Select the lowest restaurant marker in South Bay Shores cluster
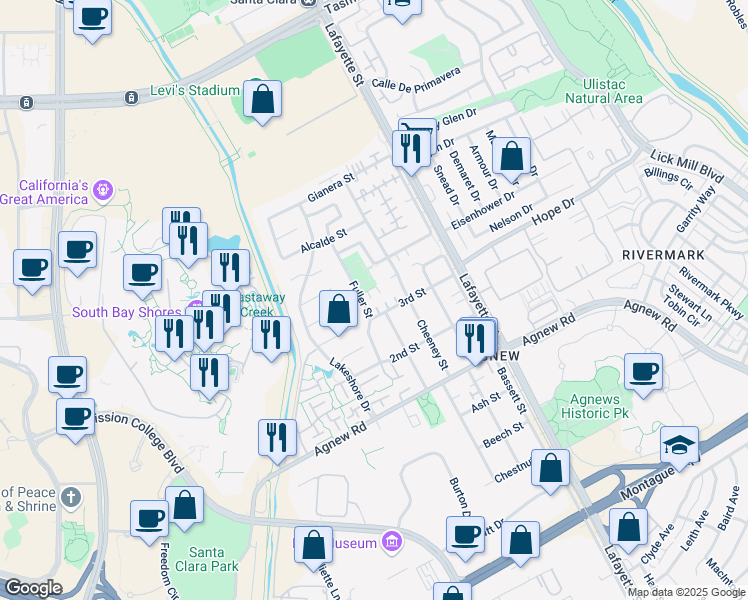 (209, 374)
